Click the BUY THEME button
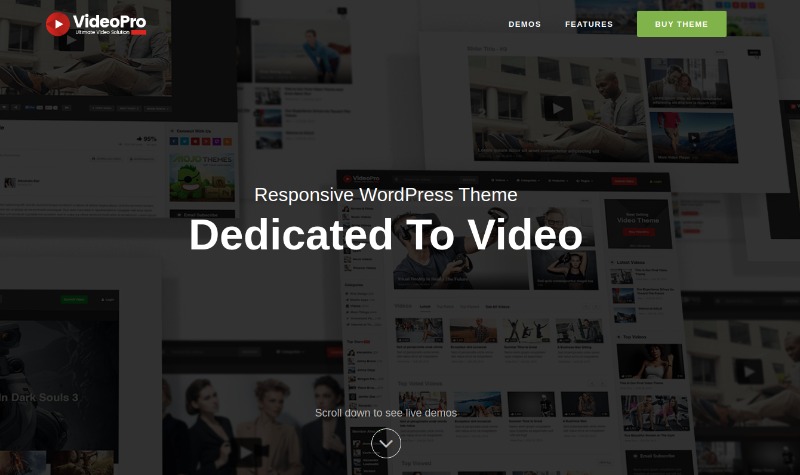Image resolution: width=800 pixels, height=475 pixels. [681, 24]
